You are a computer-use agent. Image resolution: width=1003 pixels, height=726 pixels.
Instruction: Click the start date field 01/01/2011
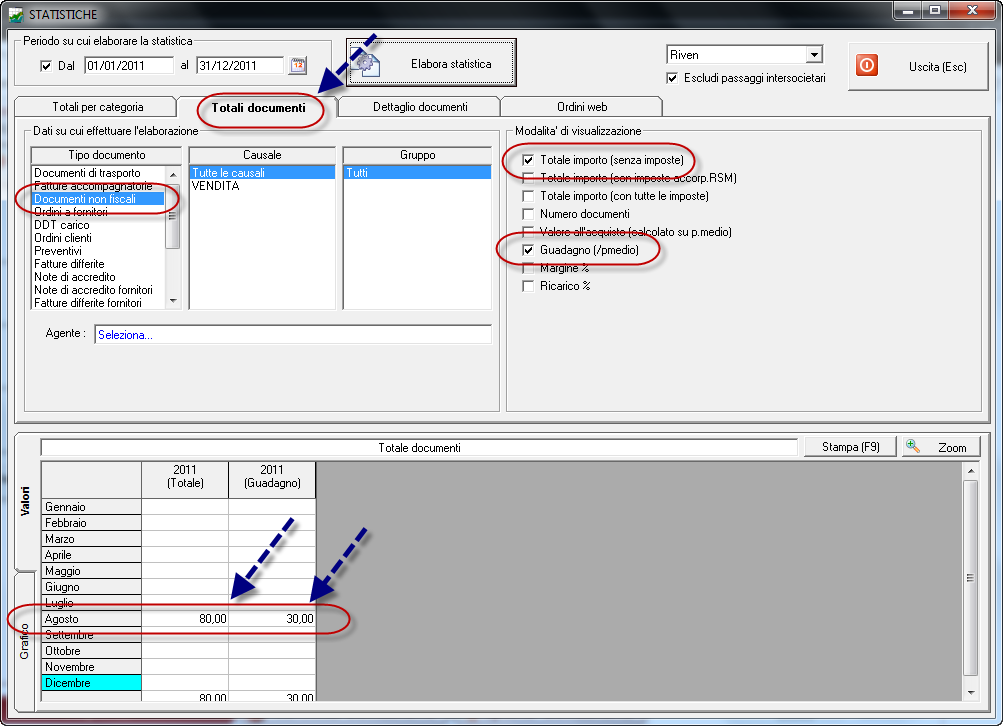(x=129, y=65)
